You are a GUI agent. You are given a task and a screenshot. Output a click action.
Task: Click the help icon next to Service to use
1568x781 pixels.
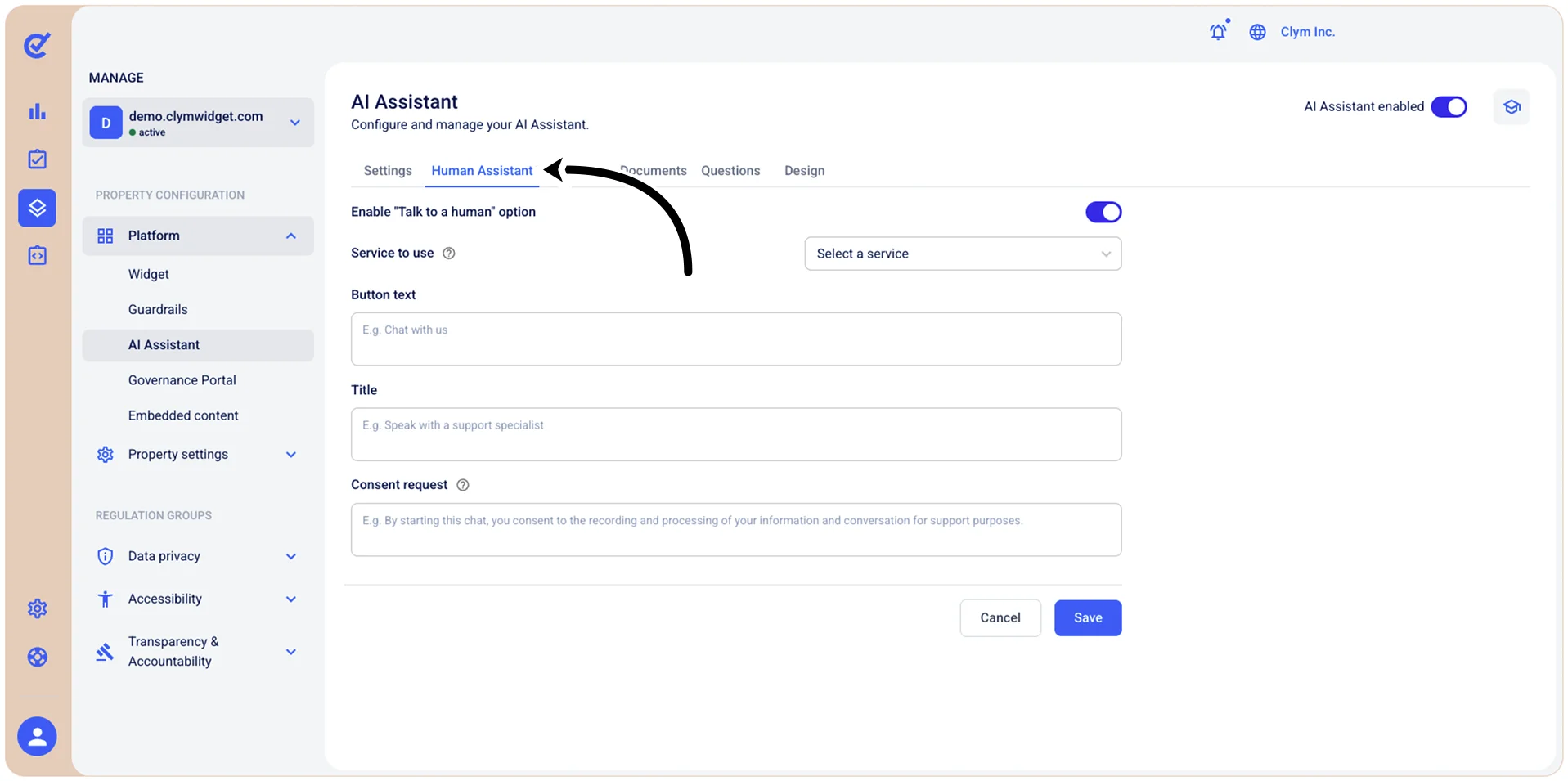448,254
